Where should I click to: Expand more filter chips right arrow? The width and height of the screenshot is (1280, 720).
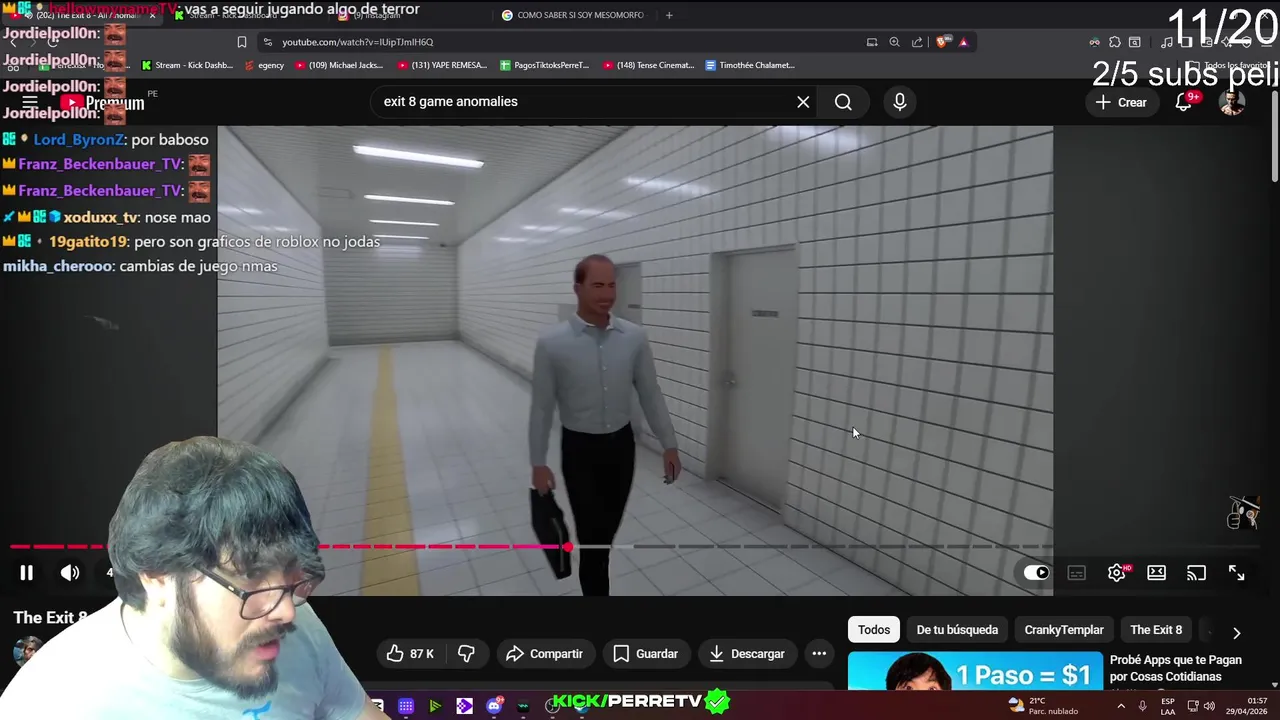(x=1237, y=632)
